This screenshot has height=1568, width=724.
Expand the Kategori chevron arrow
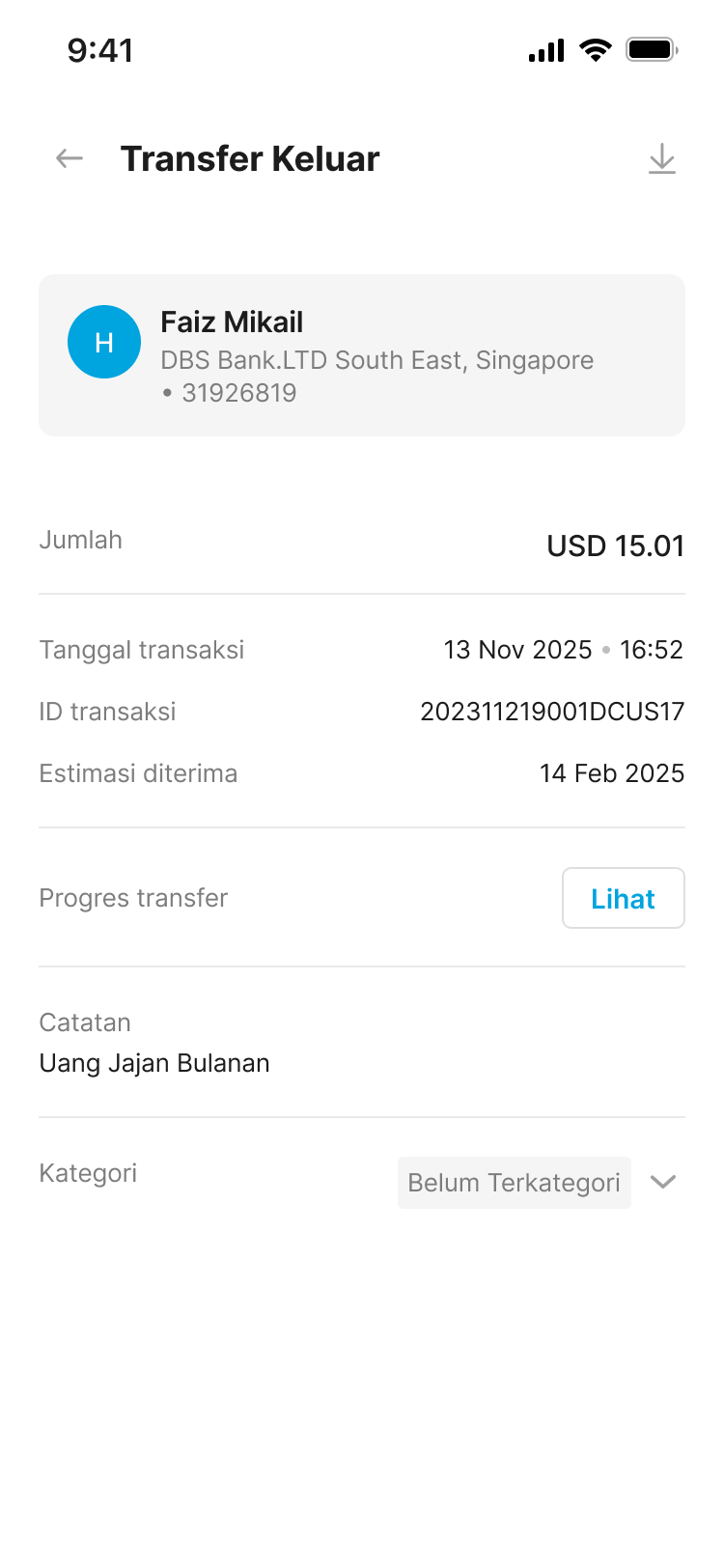pyautogui.click(x=663, y=1182)
